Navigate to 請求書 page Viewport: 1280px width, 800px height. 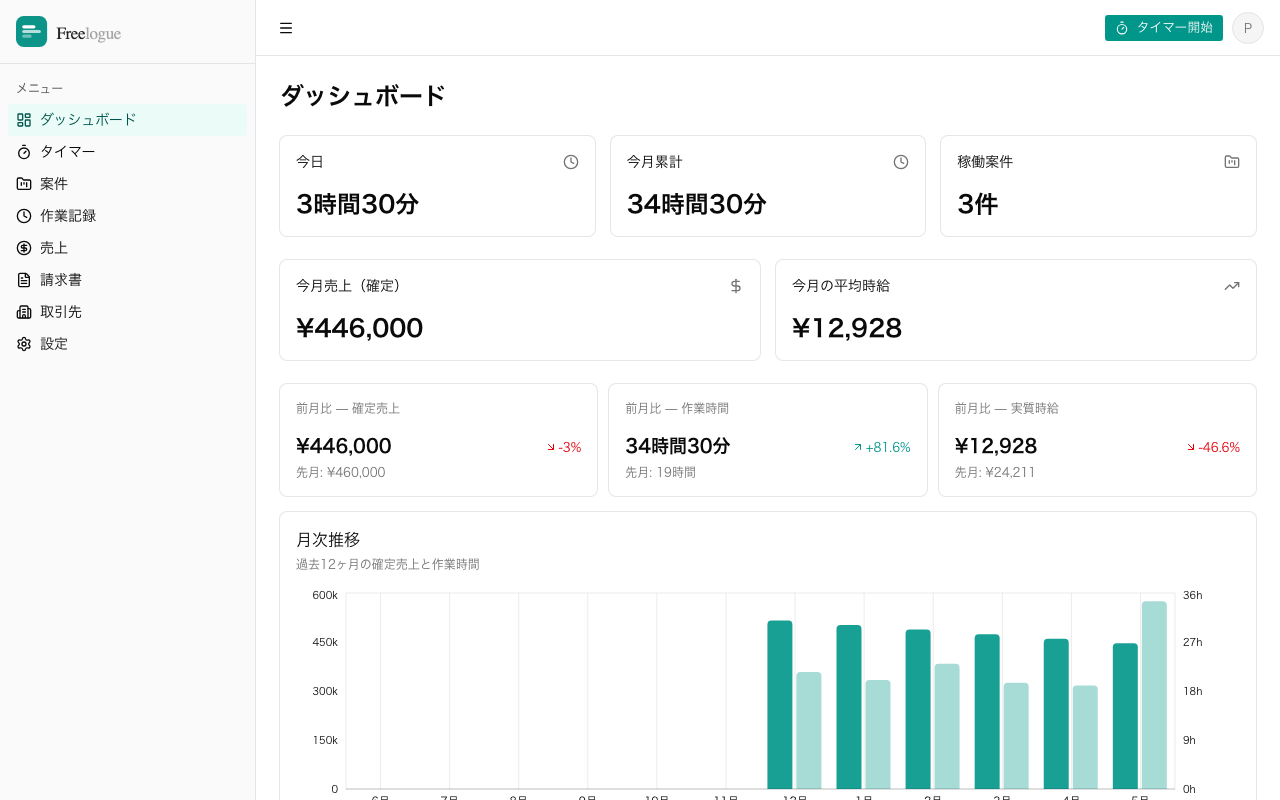[127, 280]
